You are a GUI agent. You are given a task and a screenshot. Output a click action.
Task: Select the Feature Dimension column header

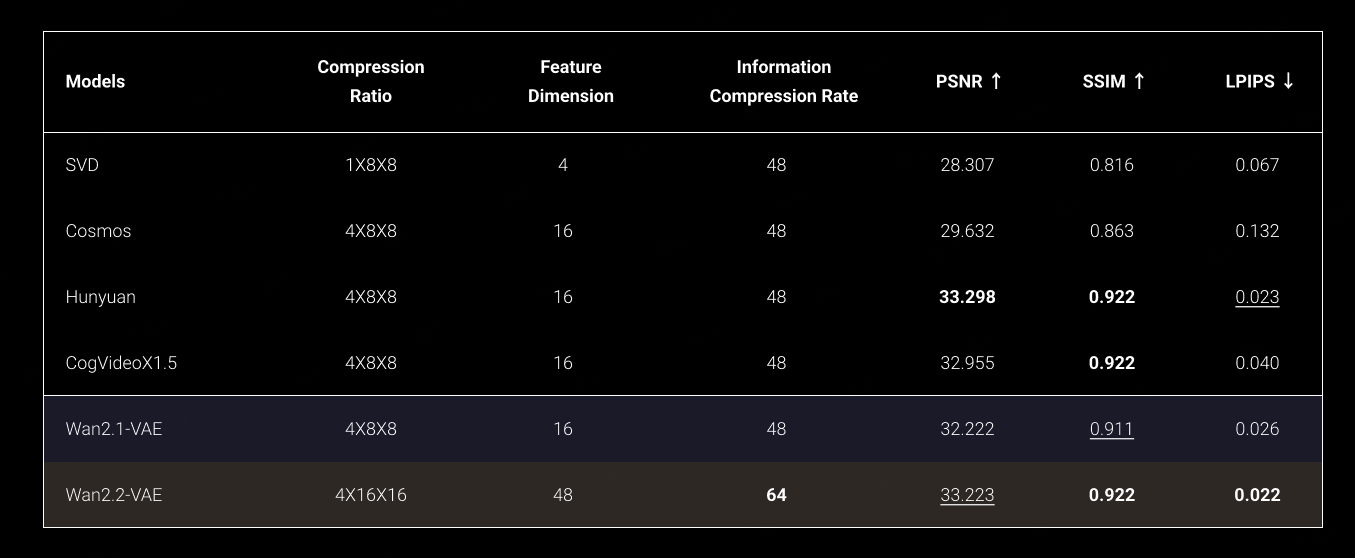pos(570,81)
